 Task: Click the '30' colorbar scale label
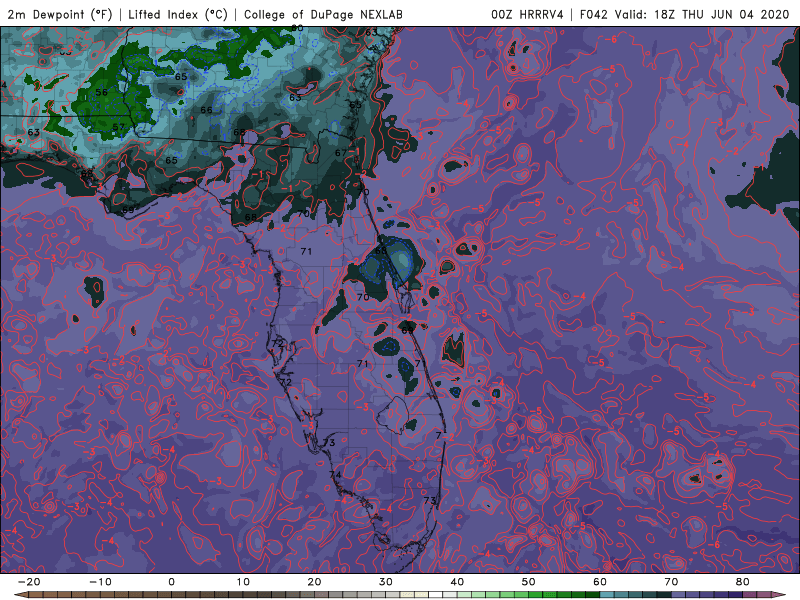coord(386,582)
